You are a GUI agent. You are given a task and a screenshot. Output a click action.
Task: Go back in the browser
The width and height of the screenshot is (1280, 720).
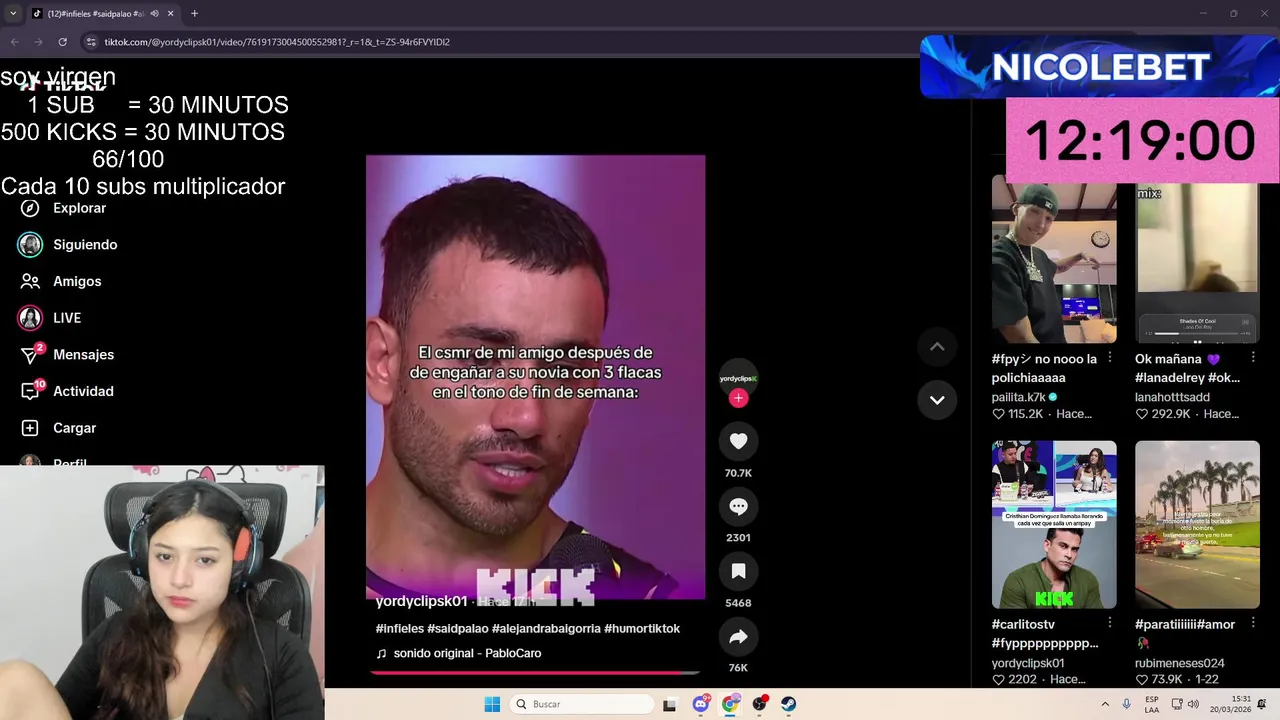coord(14,42)
